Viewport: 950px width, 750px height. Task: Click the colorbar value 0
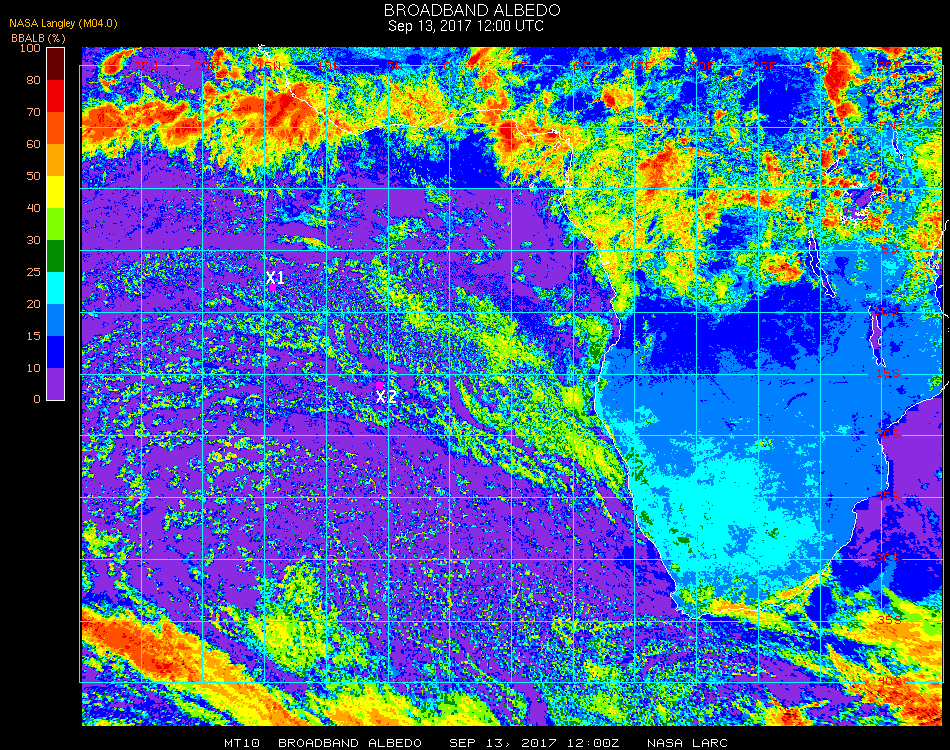pos(37,400)
